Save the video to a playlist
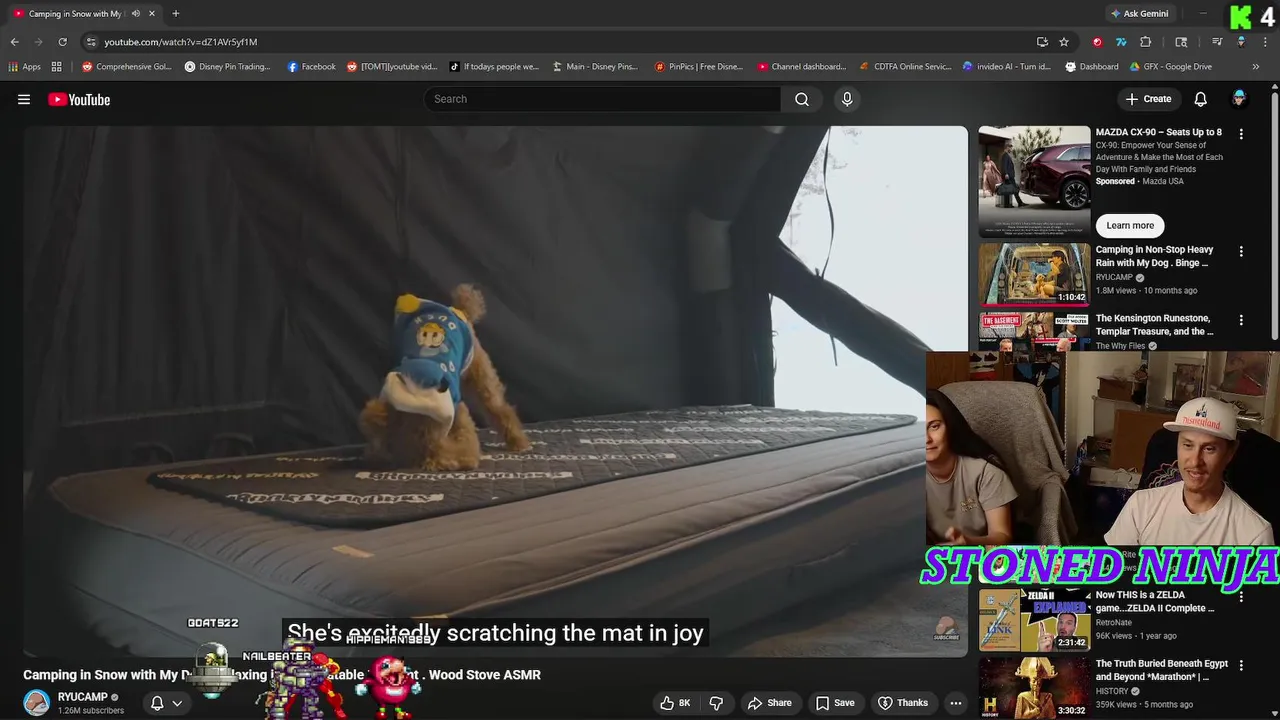 [x=835, y=703]
